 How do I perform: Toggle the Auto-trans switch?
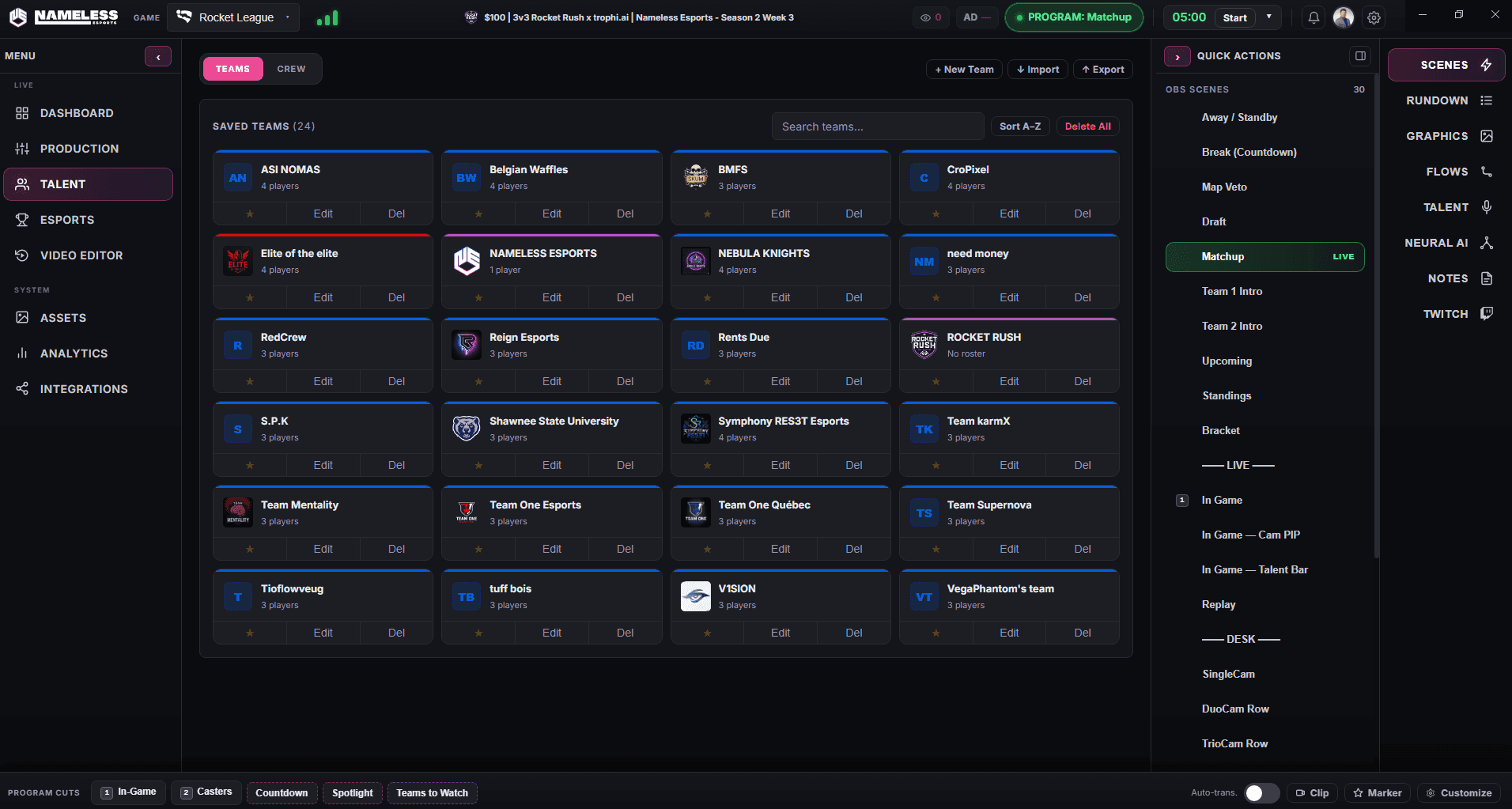tap(1261, 793)
